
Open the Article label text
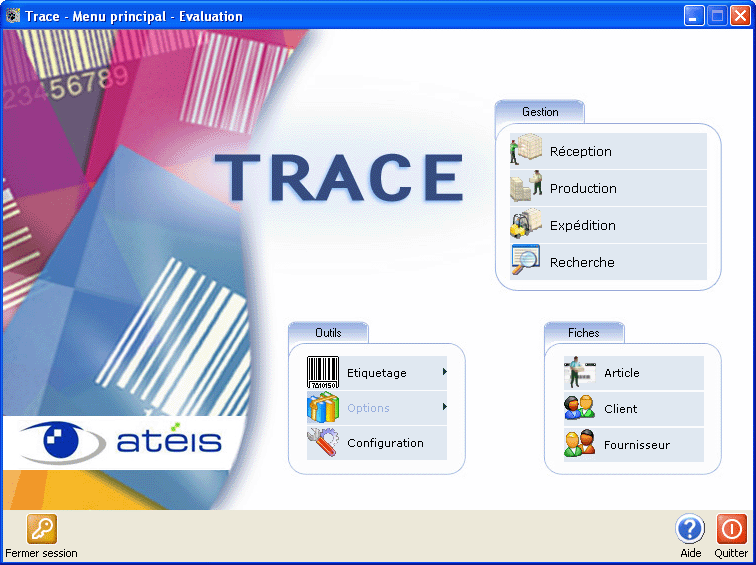pyautogui.click(x=621, y=373)
